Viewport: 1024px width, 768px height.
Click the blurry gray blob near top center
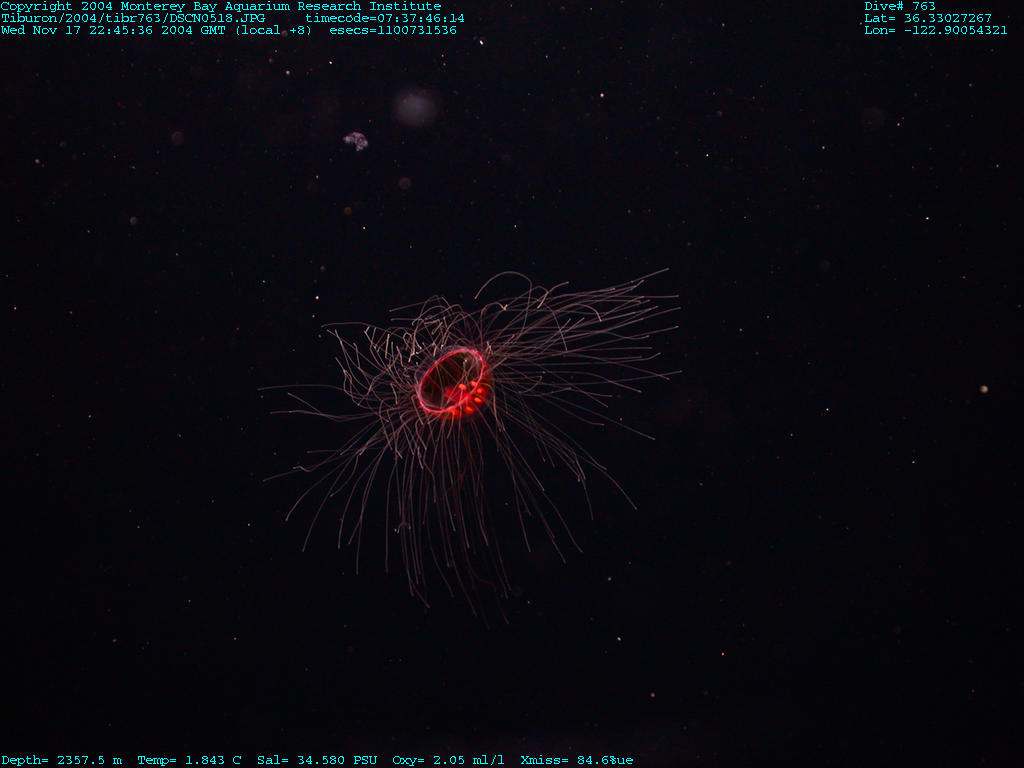coord(415,106)
